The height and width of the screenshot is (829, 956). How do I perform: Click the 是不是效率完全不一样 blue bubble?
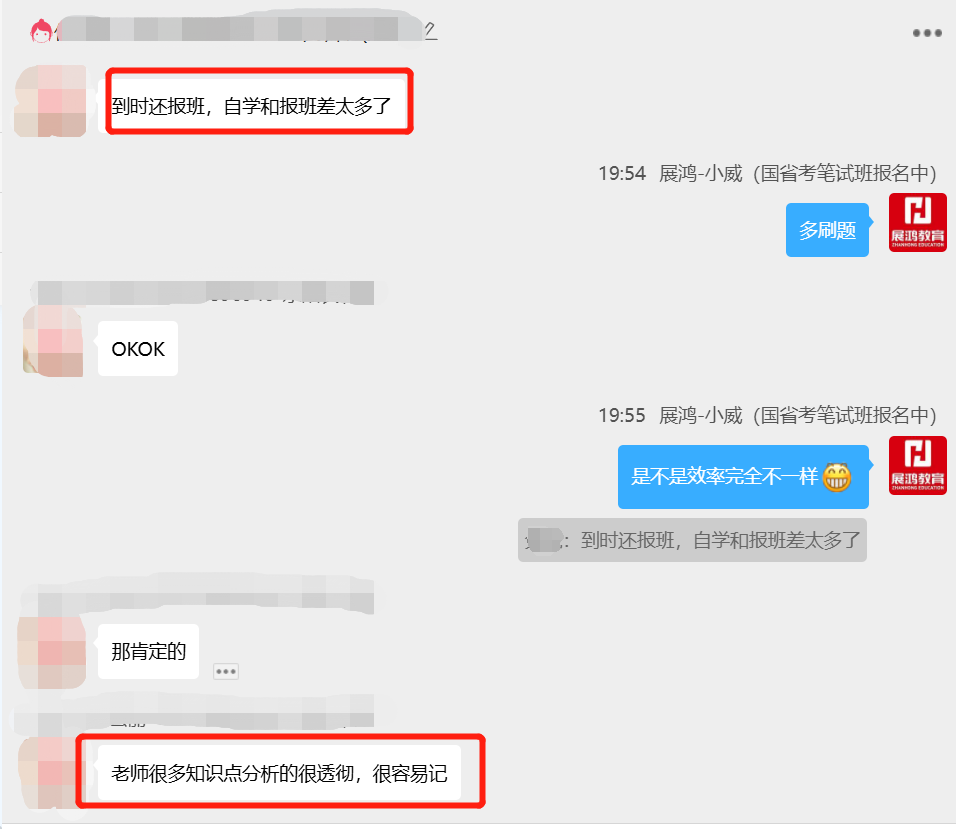743,477
